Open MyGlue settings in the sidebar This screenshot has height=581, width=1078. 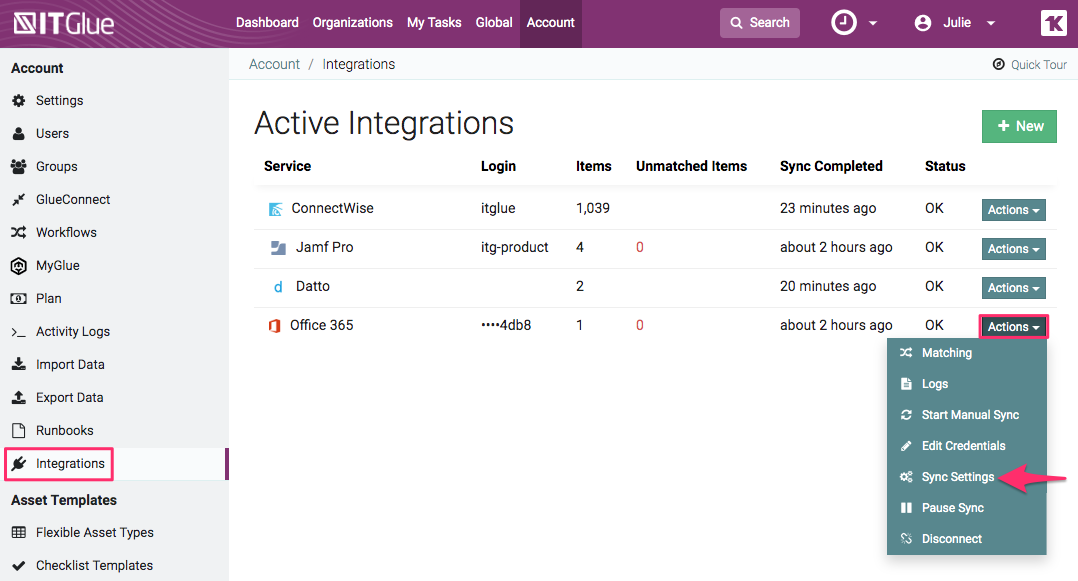(58, 265)
